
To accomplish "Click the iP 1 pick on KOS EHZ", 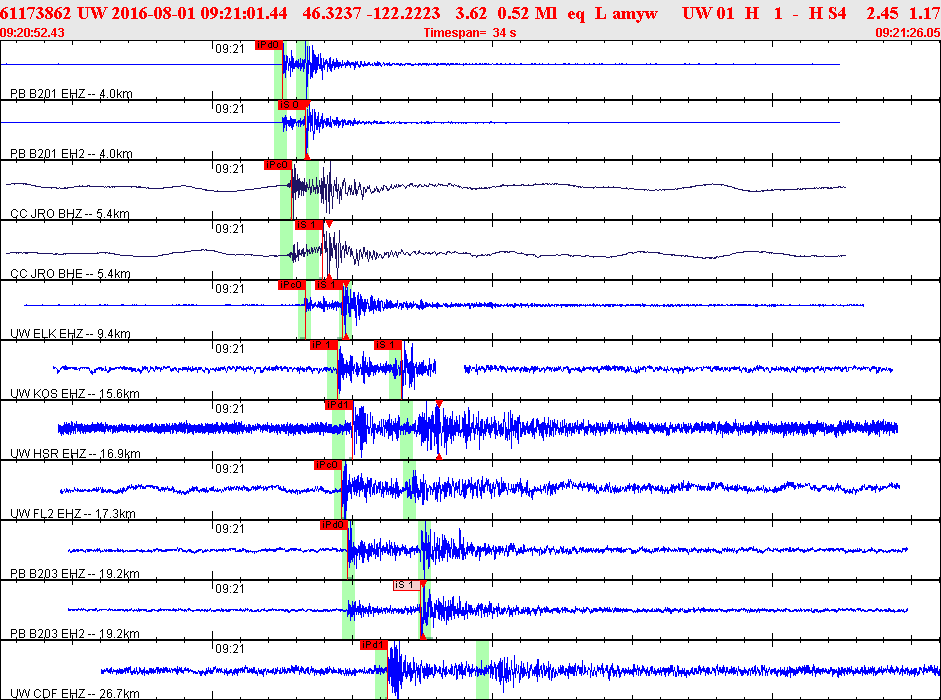I will pyautogui.click(x=323, y=345).
